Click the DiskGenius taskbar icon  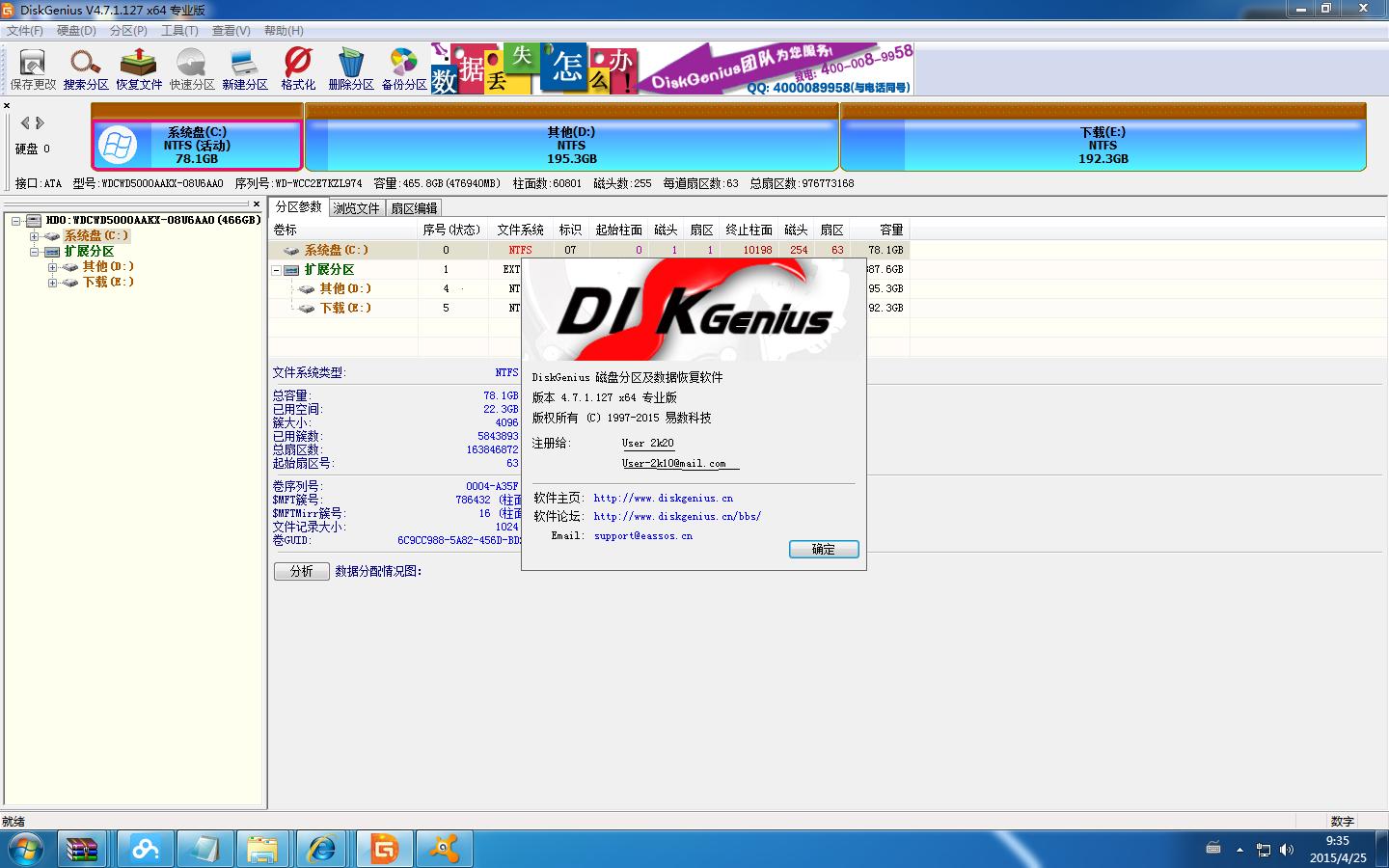coord(385,849)
